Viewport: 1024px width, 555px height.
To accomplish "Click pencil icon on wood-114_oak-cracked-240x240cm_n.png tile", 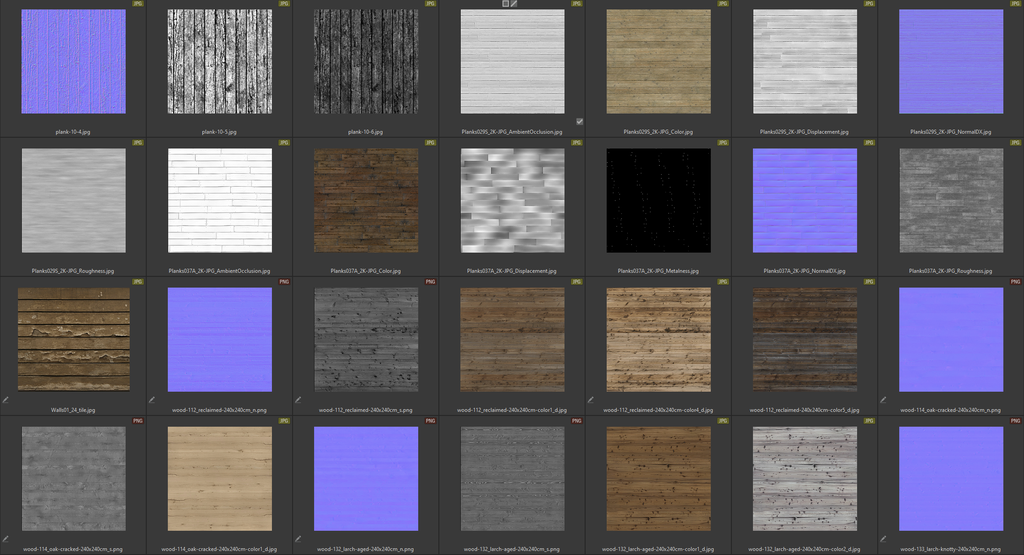I will coord(883,399).
